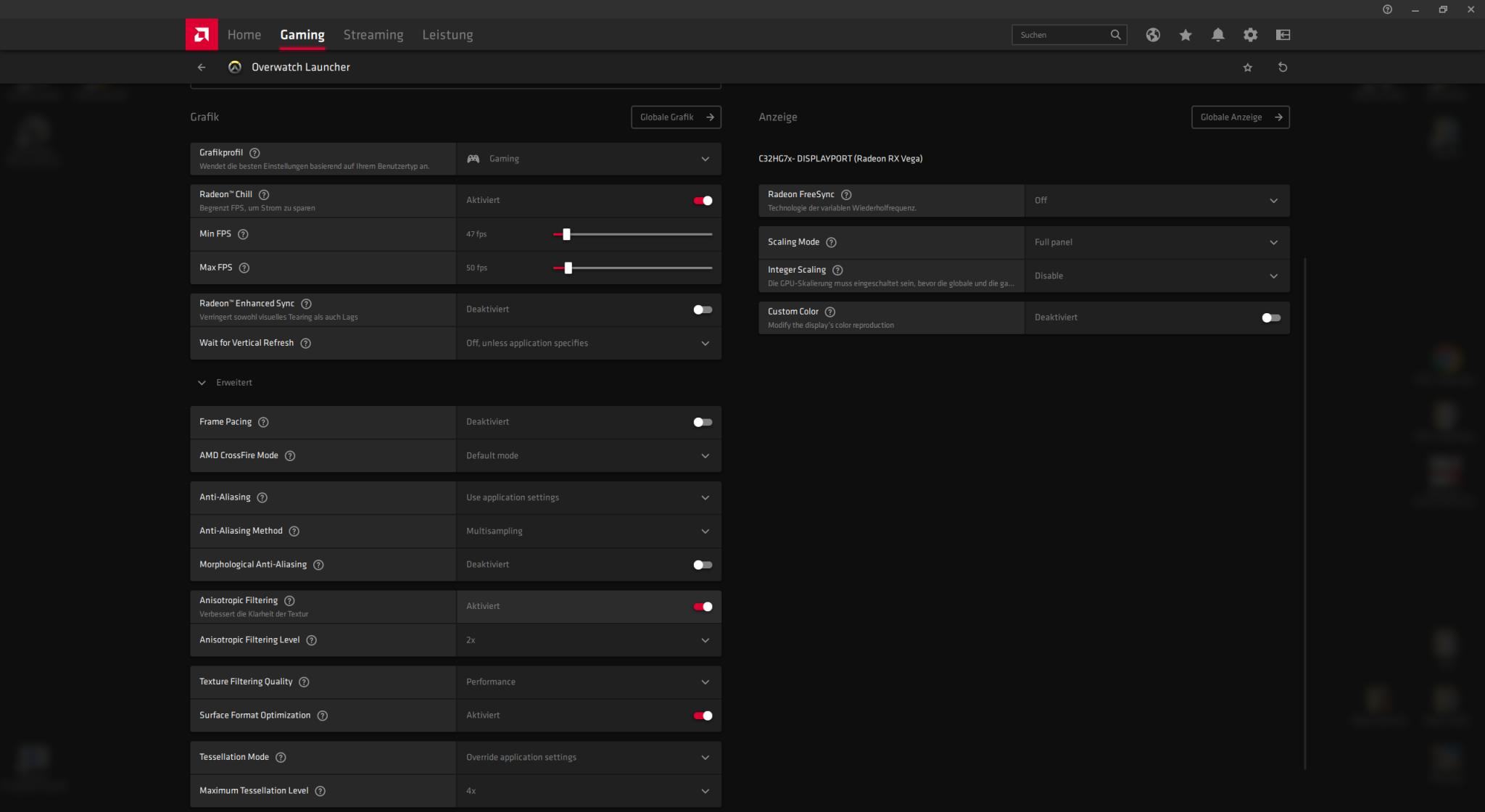Turn on Custom Color toggle
The image size is (1485, 812).
(1270, 318)
